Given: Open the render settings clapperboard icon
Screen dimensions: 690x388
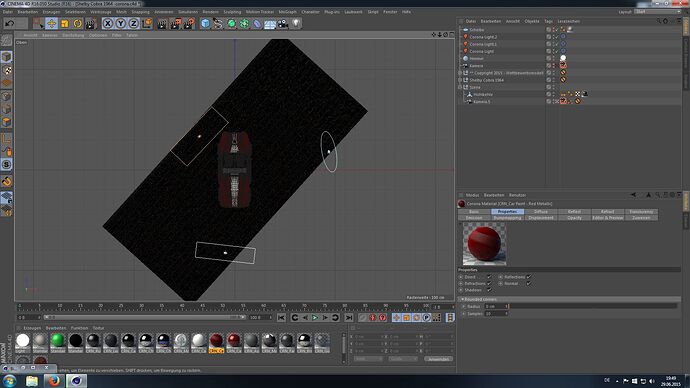Looking at the screenshot, I should (x=189, y=23).
